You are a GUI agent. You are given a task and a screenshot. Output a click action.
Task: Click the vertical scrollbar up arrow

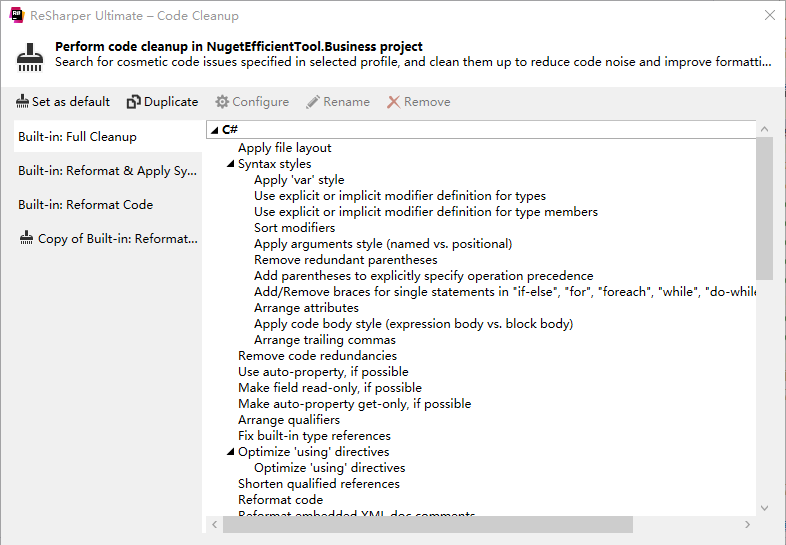click(x=764, y=129)
